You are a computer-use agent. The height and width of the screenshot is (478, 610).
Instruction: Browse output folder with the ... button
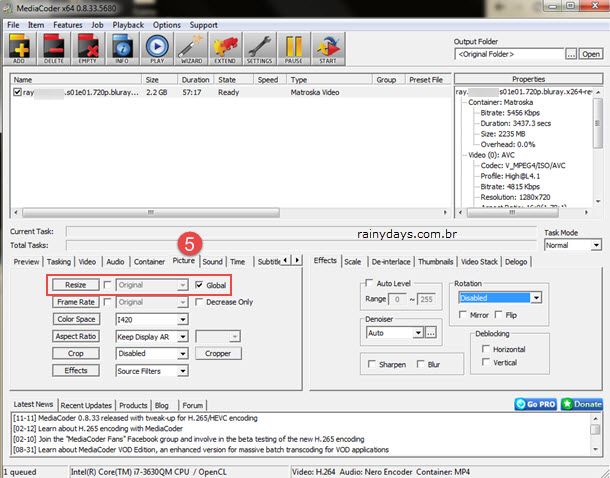571,54
